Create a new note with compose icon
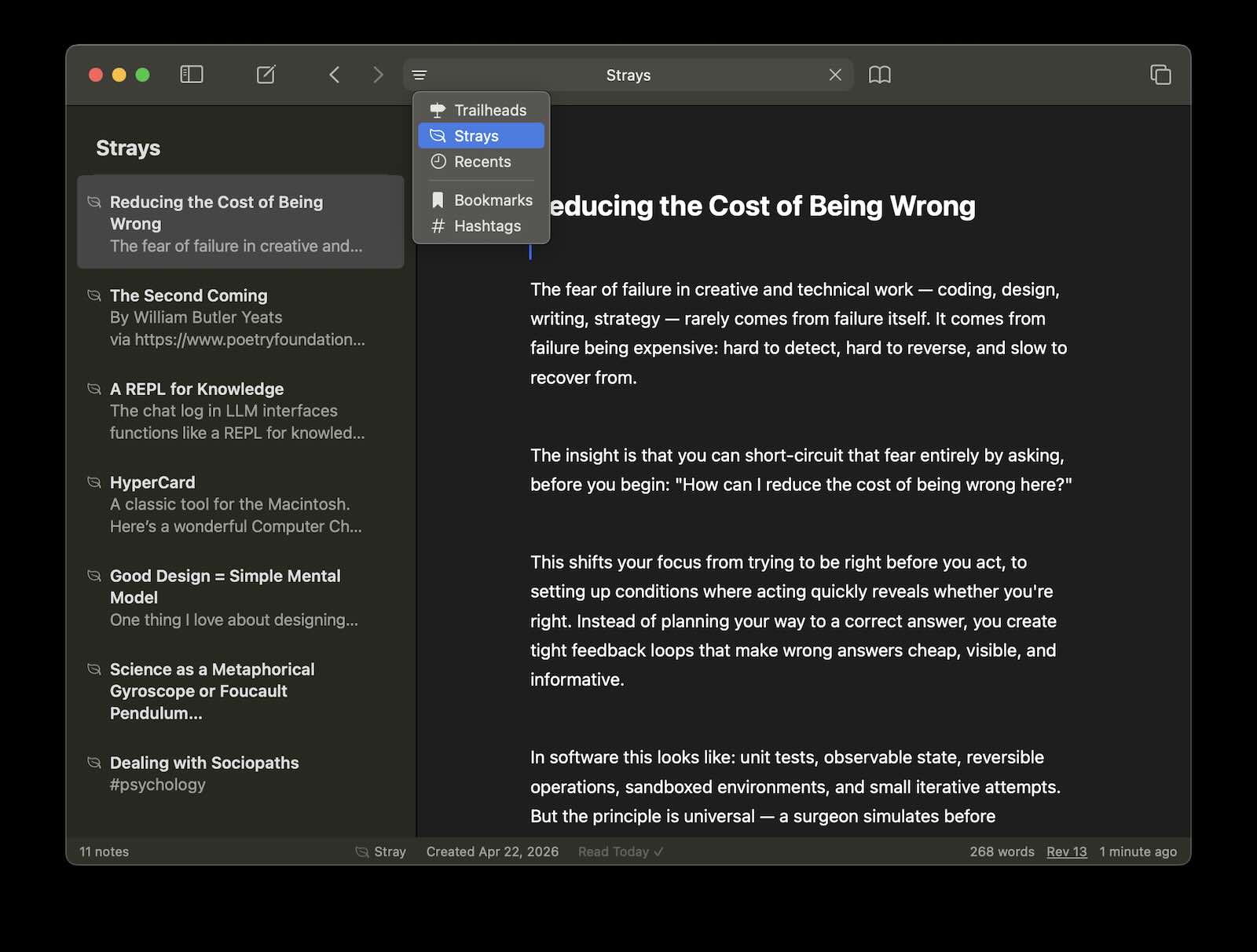The image size is (1257, 952). [266, 75]
